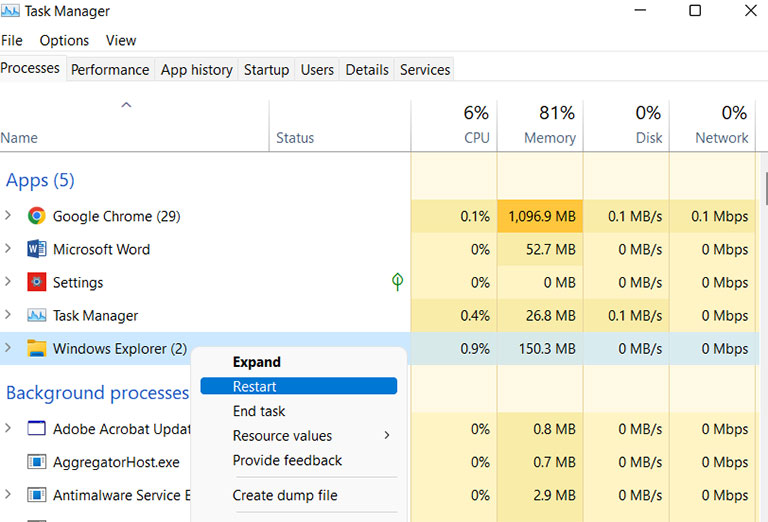Click the Adobe Acrobat Update icon
This screenshot has width=768, height=522.
click(37, 428)
